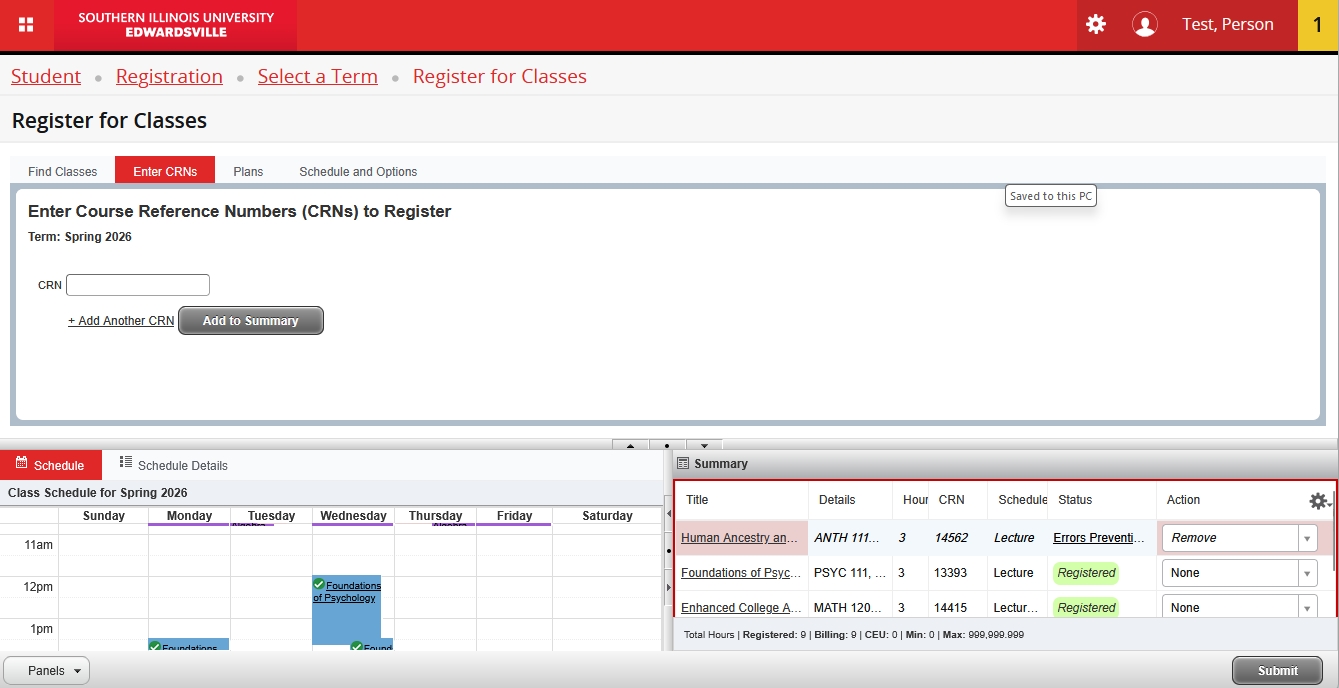Image resolution: width=1339 pixels, height=688 pixels.
Task: Switch to the Find Classes tab
Action: pyautogui.click(x=63, y=171)
